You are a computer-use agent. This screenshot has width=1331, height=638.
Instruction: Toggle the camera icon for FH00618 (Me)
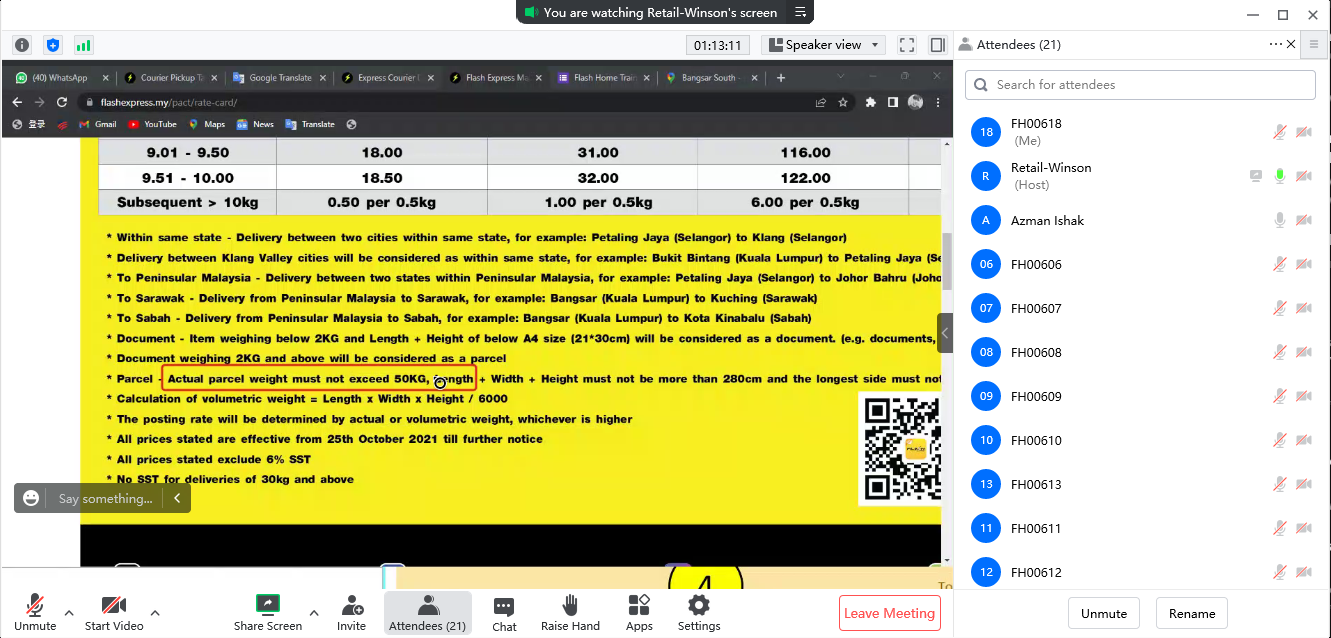(x=1304, y=132)
